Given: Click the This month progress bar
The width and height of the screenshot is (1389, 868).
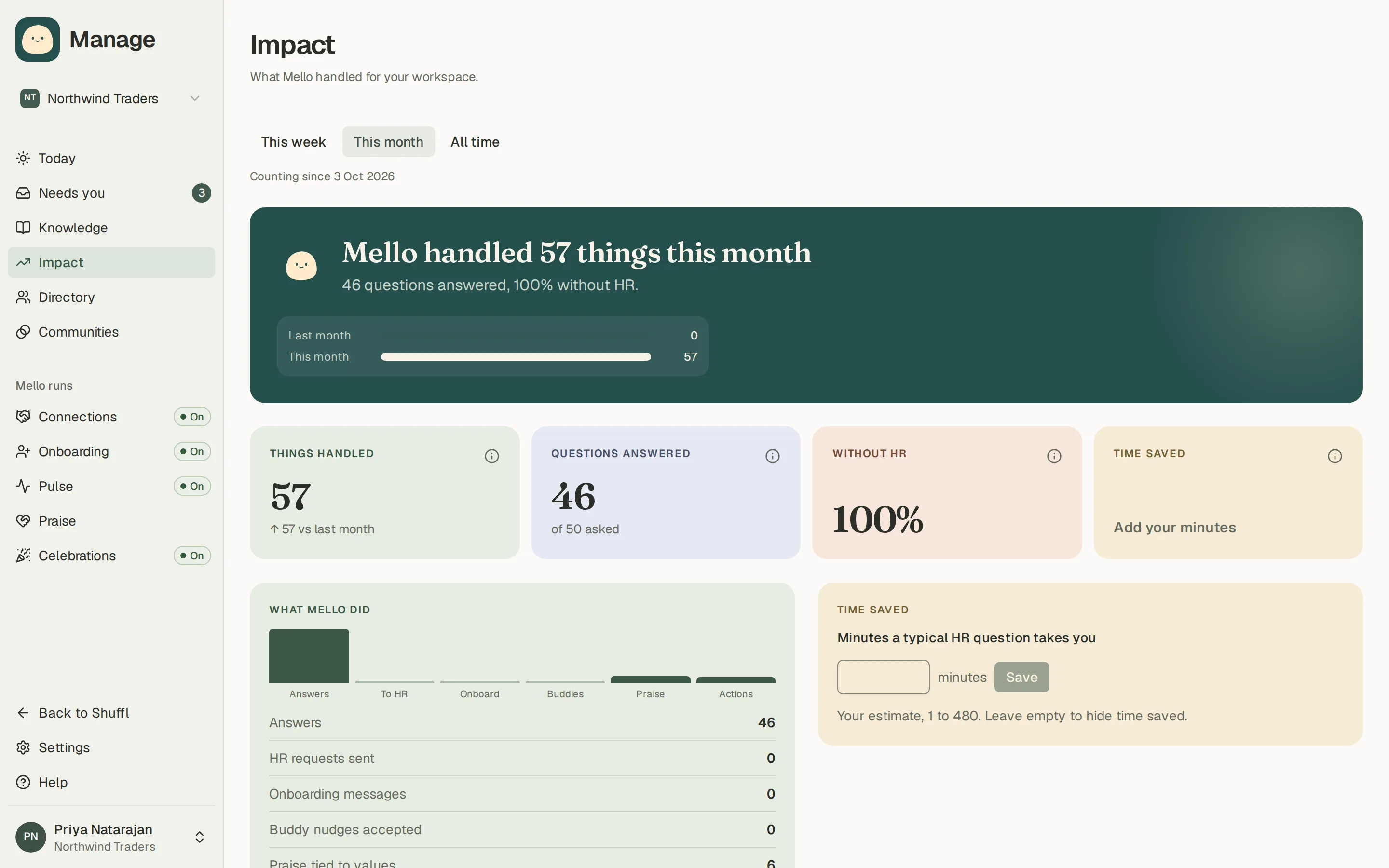Looking at the screenshot, I should click(516, 357).
